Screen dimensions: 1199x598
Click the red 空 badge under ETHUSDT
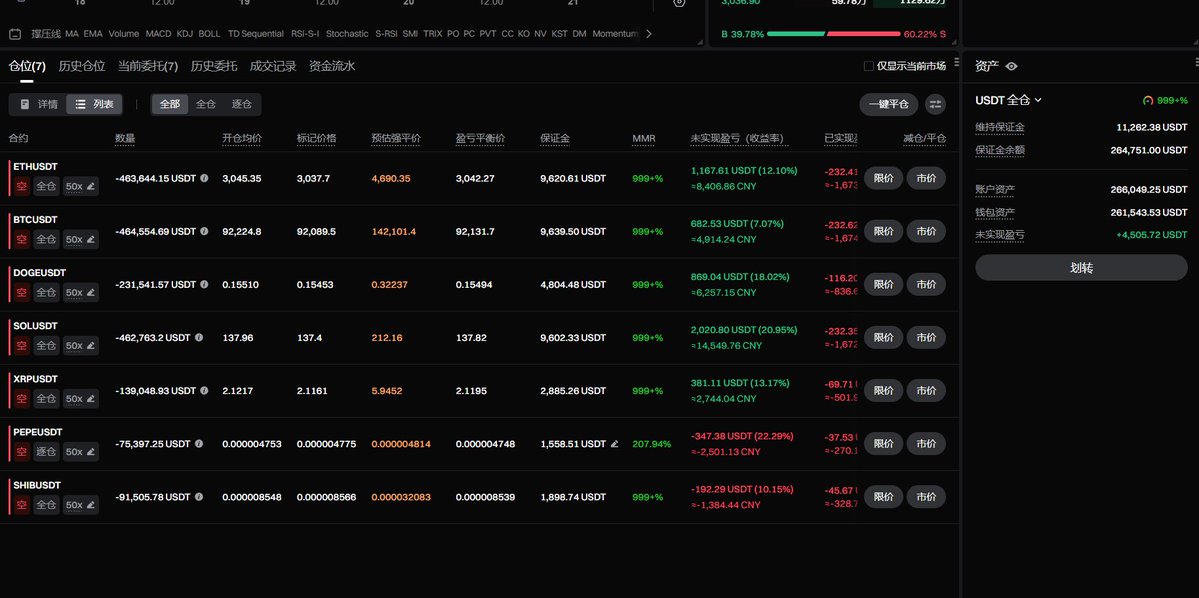point(22,186)
